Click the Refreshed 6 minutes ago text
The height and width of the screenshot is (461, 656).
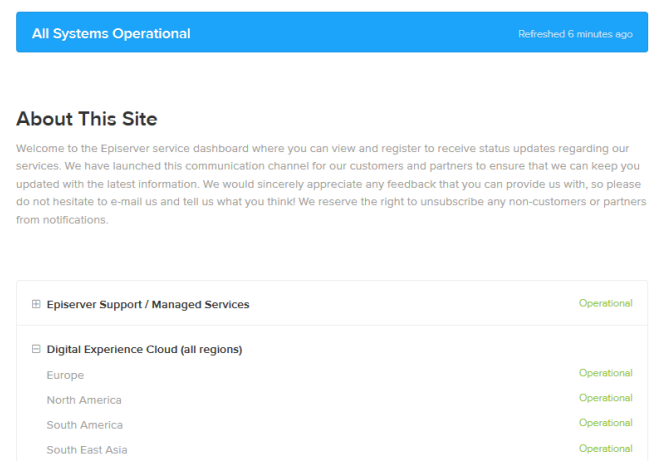(575, 34)
